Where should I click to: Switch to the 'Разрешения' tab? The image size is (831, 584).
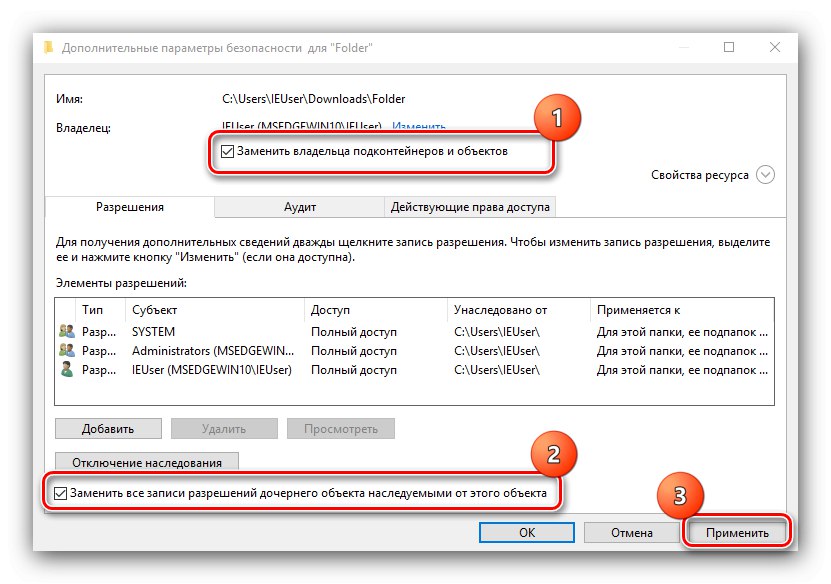point(130,207)
